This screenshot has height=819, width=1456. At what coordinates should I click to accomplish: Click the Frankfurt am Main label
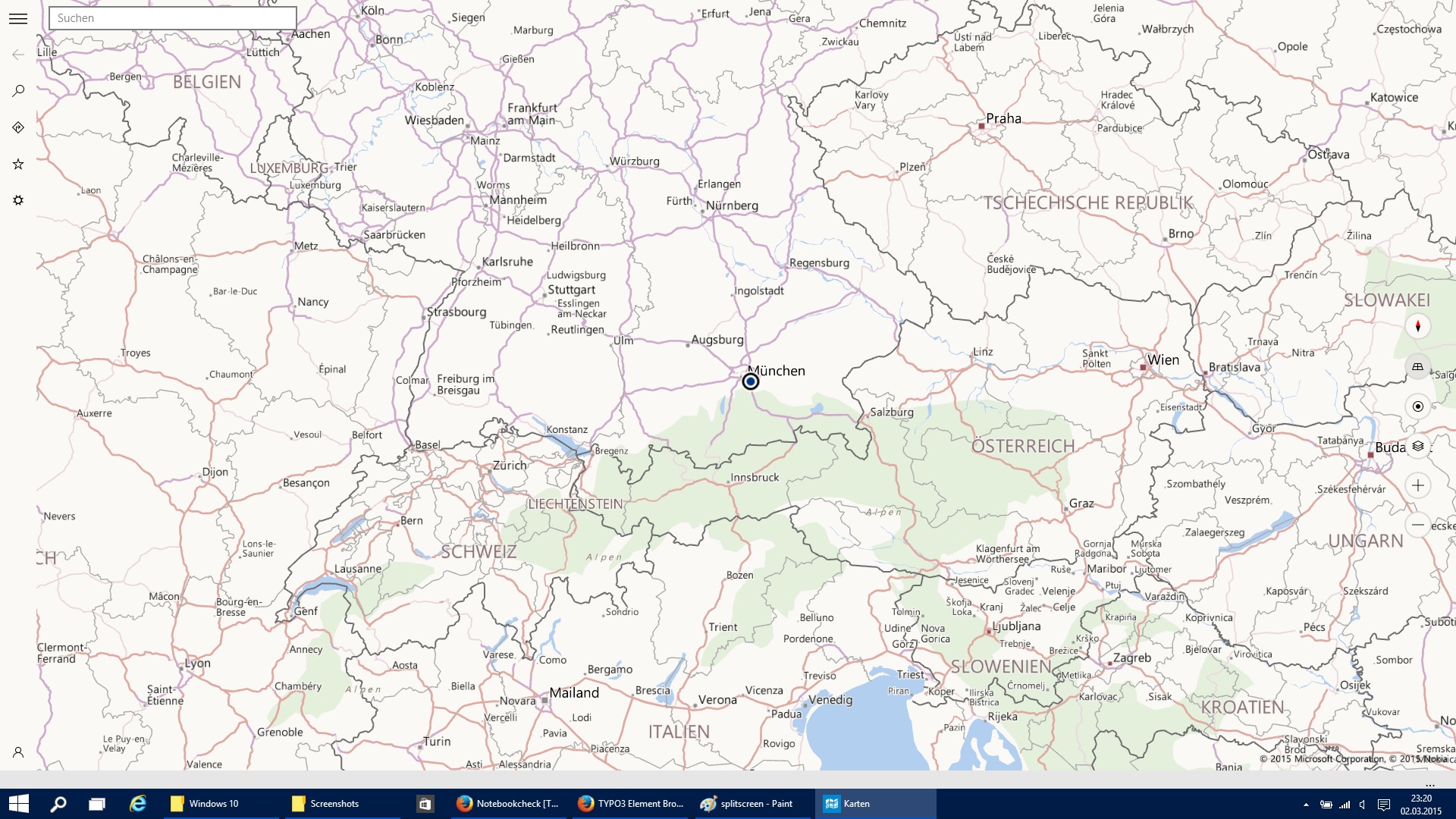pyautogui.click(x=532, y=114)
